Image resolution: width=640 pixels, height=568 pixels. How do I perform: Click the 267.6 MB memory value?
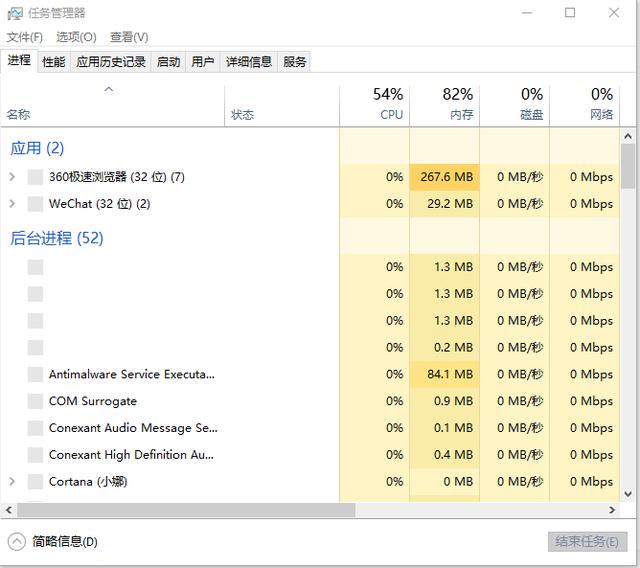(447, 177)
